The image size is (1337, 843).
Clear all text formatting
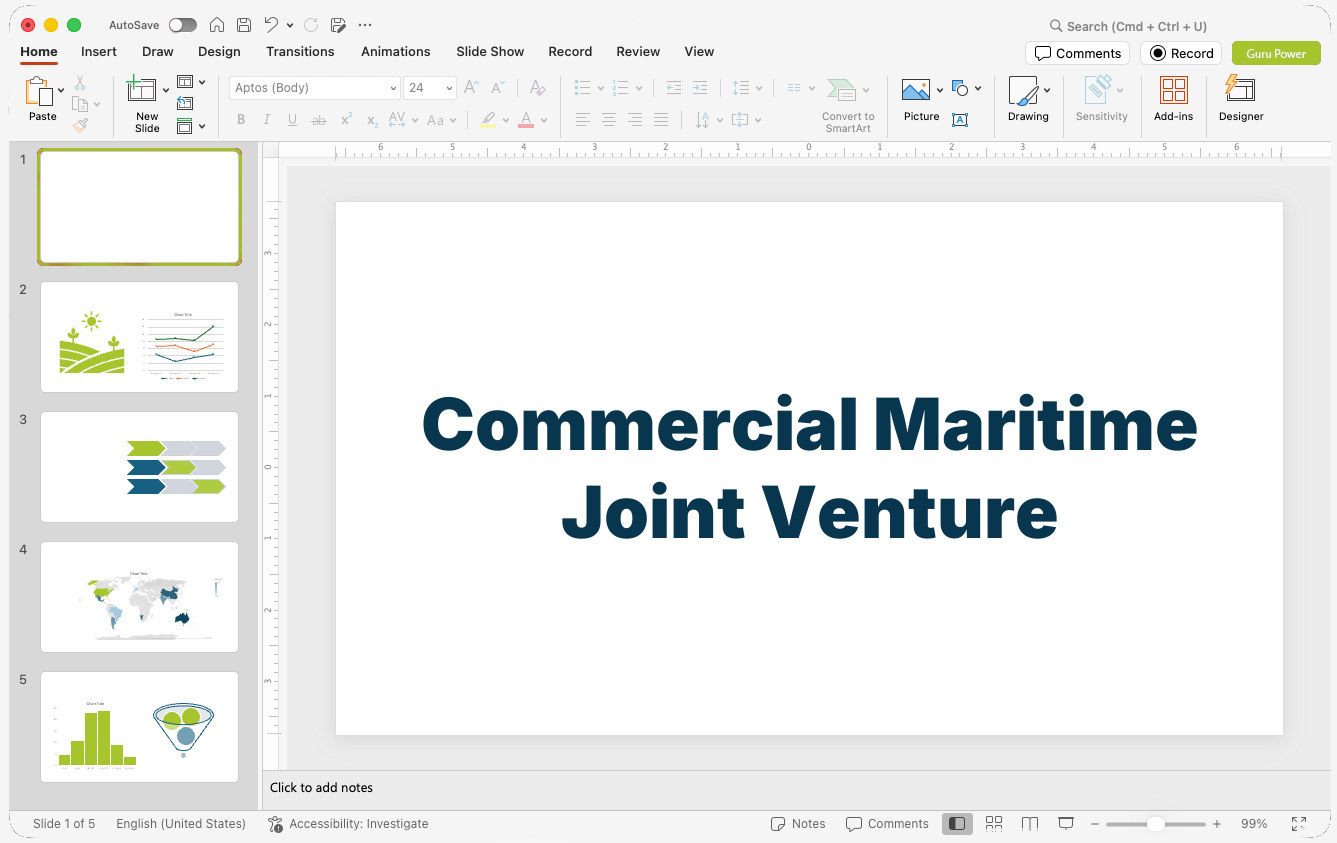(538, 88)
